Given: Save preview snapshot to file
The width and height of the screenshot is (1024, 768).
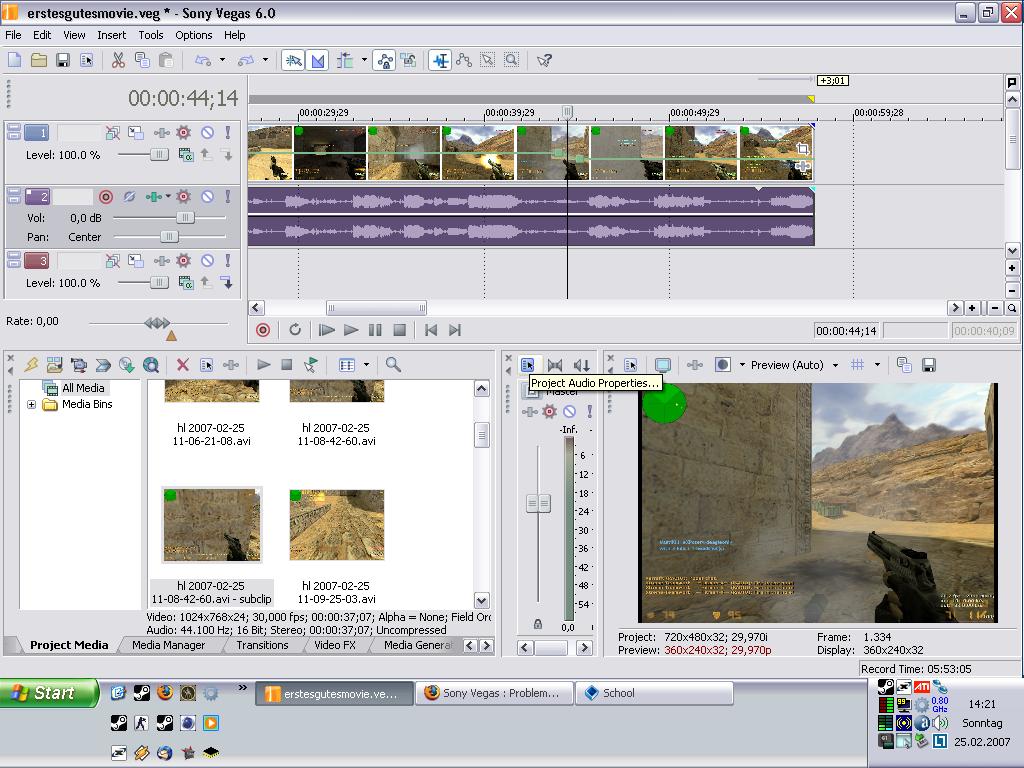Looking at the screenshot, I should (928, 365).
